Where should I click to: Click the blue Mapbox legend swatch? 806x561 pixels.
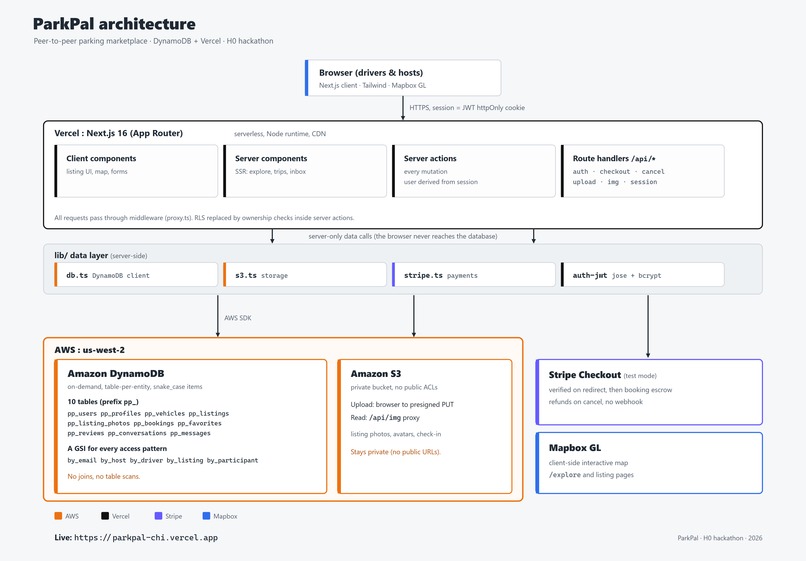tap(206, 516)
